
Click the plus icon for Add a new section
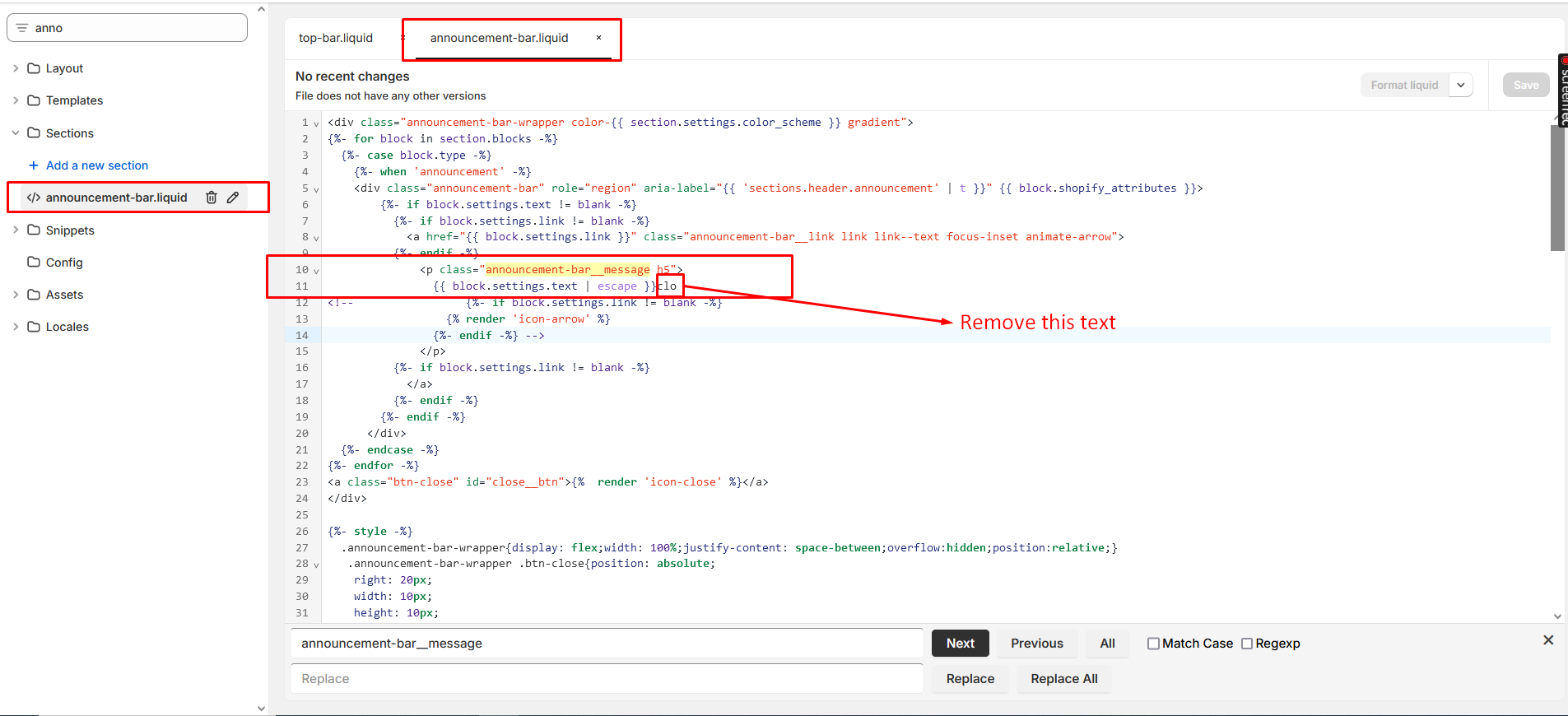(x=34, y=165)
